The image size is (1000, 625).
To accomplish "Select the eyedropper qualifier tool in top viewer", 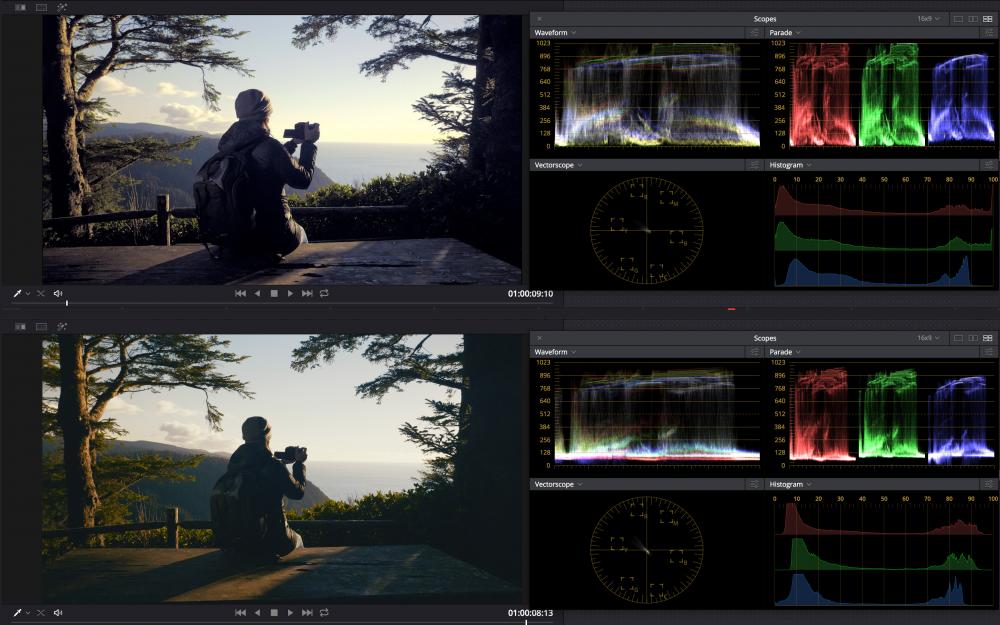I will point(17,294).
